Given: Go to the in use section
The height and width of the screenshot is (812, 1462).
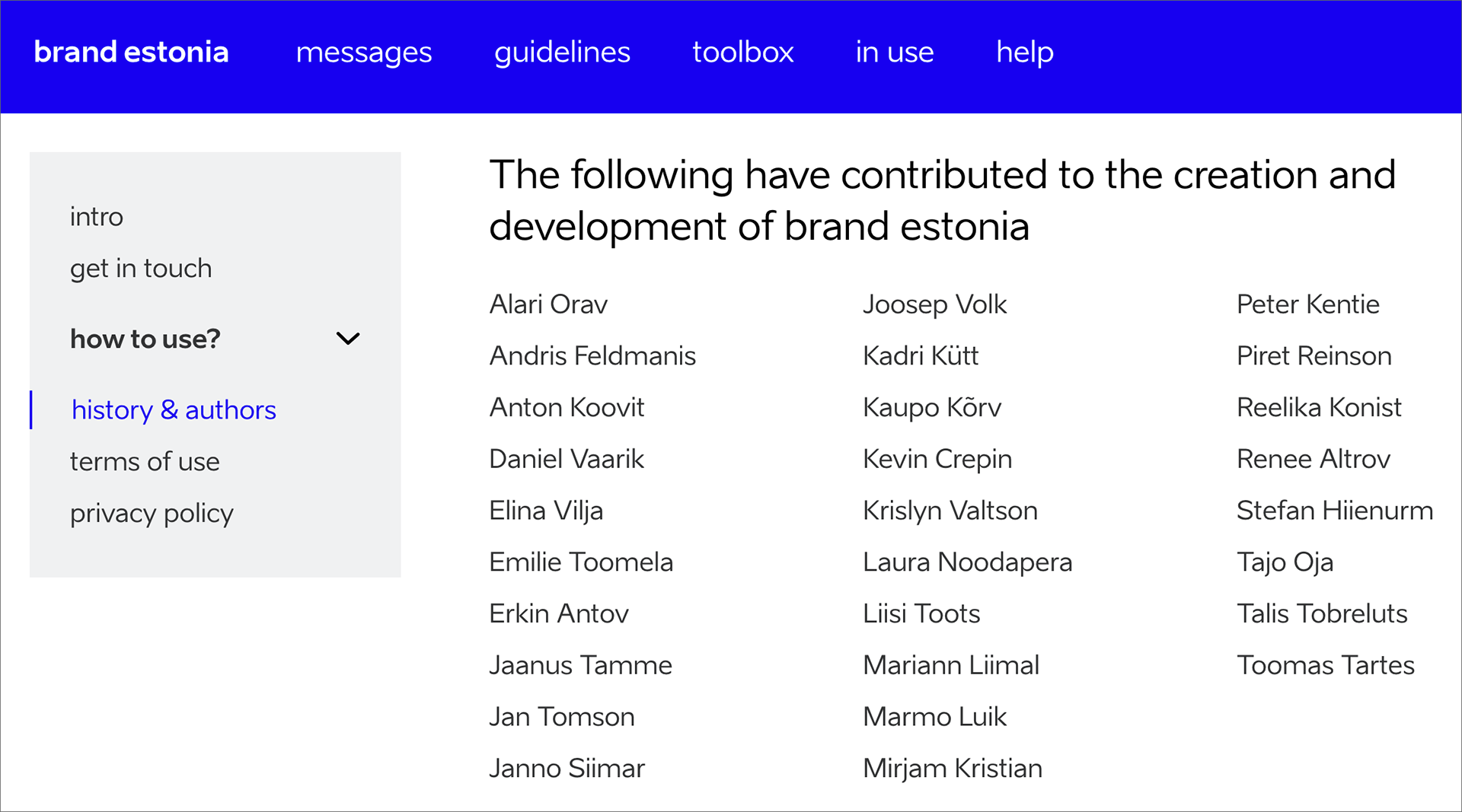Looking at the screenshot, I should [895, 52].
